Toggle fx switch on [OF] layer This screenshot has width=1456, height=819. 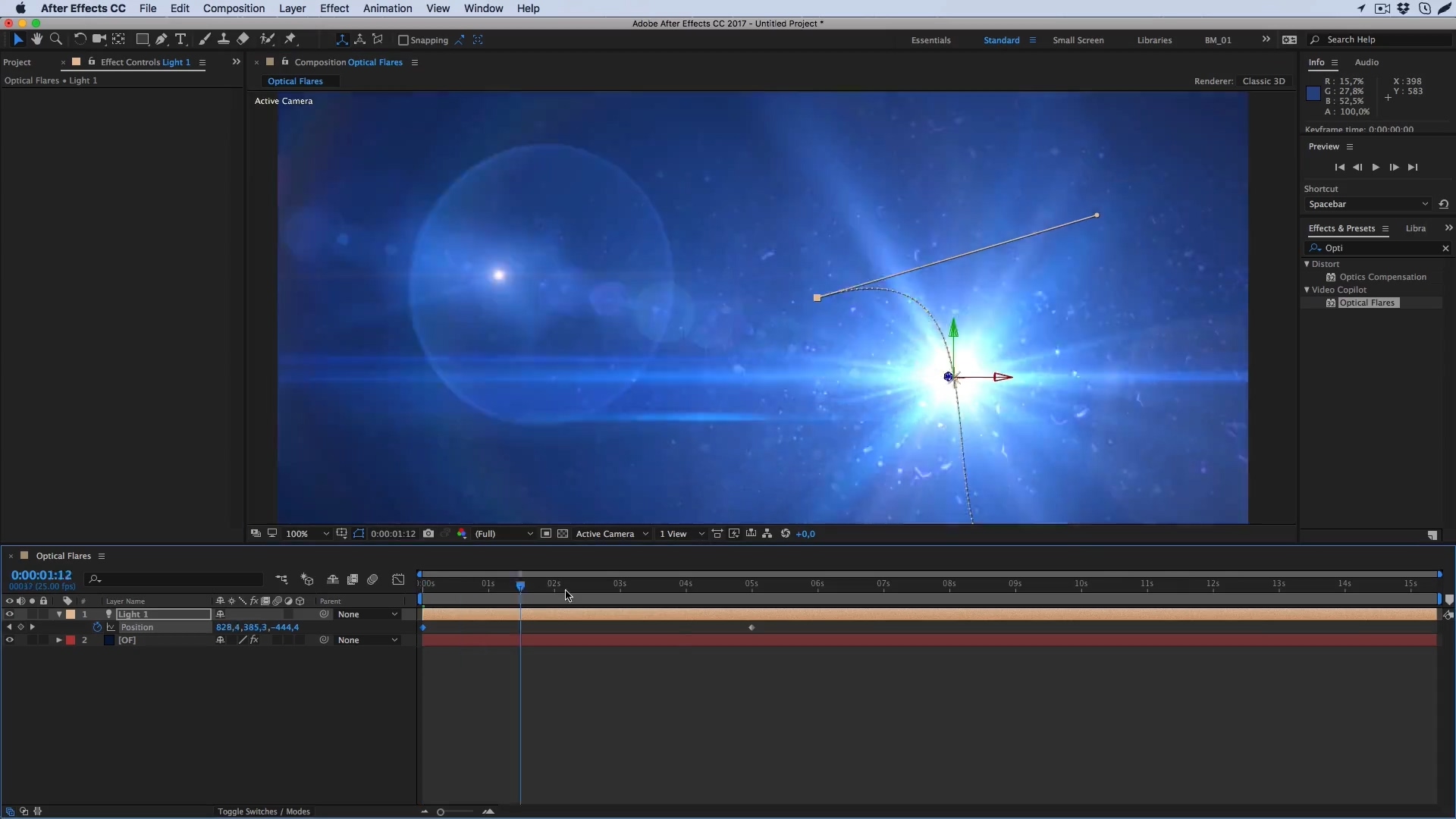255,640
